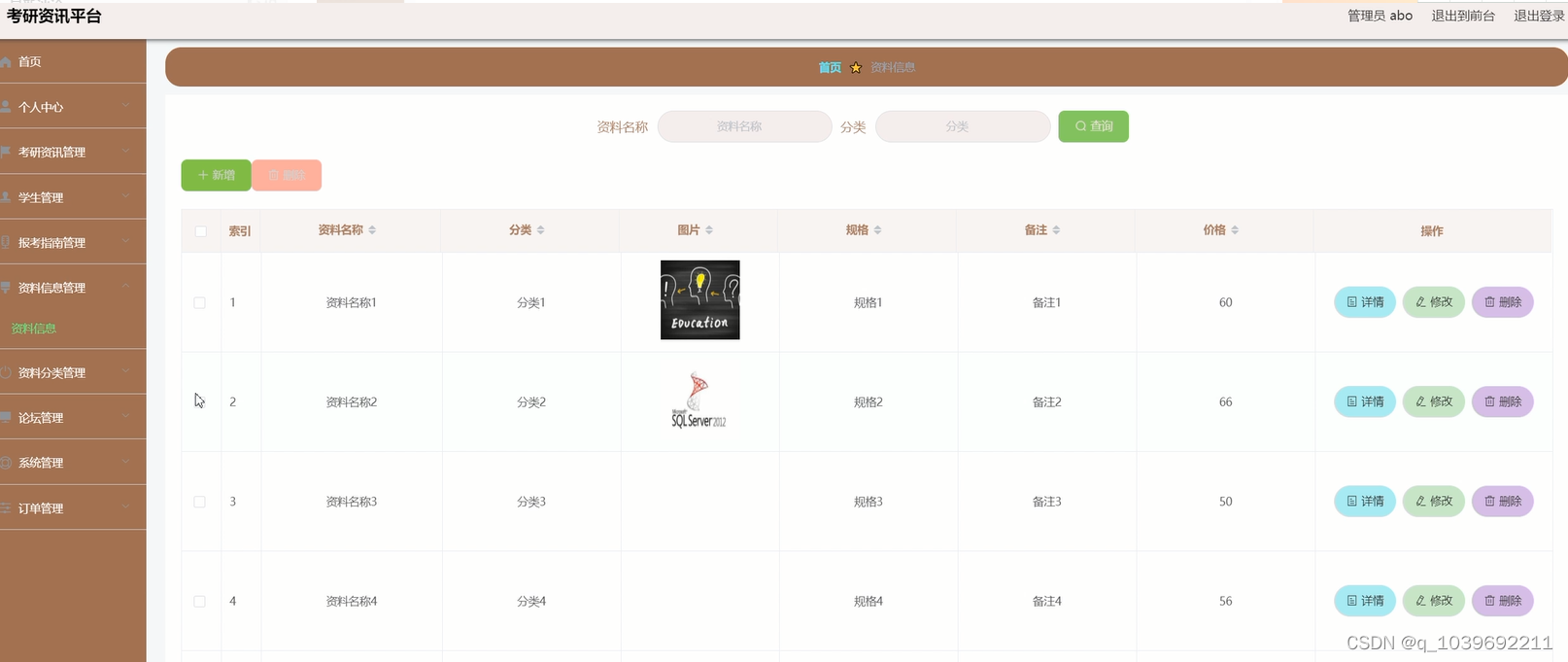Click the 退出到前台 link in header

[x=1463, y=16]
